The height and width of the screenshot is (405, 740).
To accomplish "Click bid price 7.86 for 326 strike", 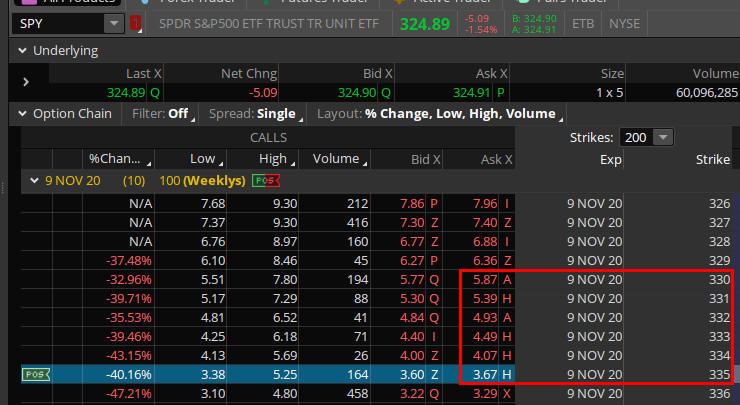I will [412, 203].
